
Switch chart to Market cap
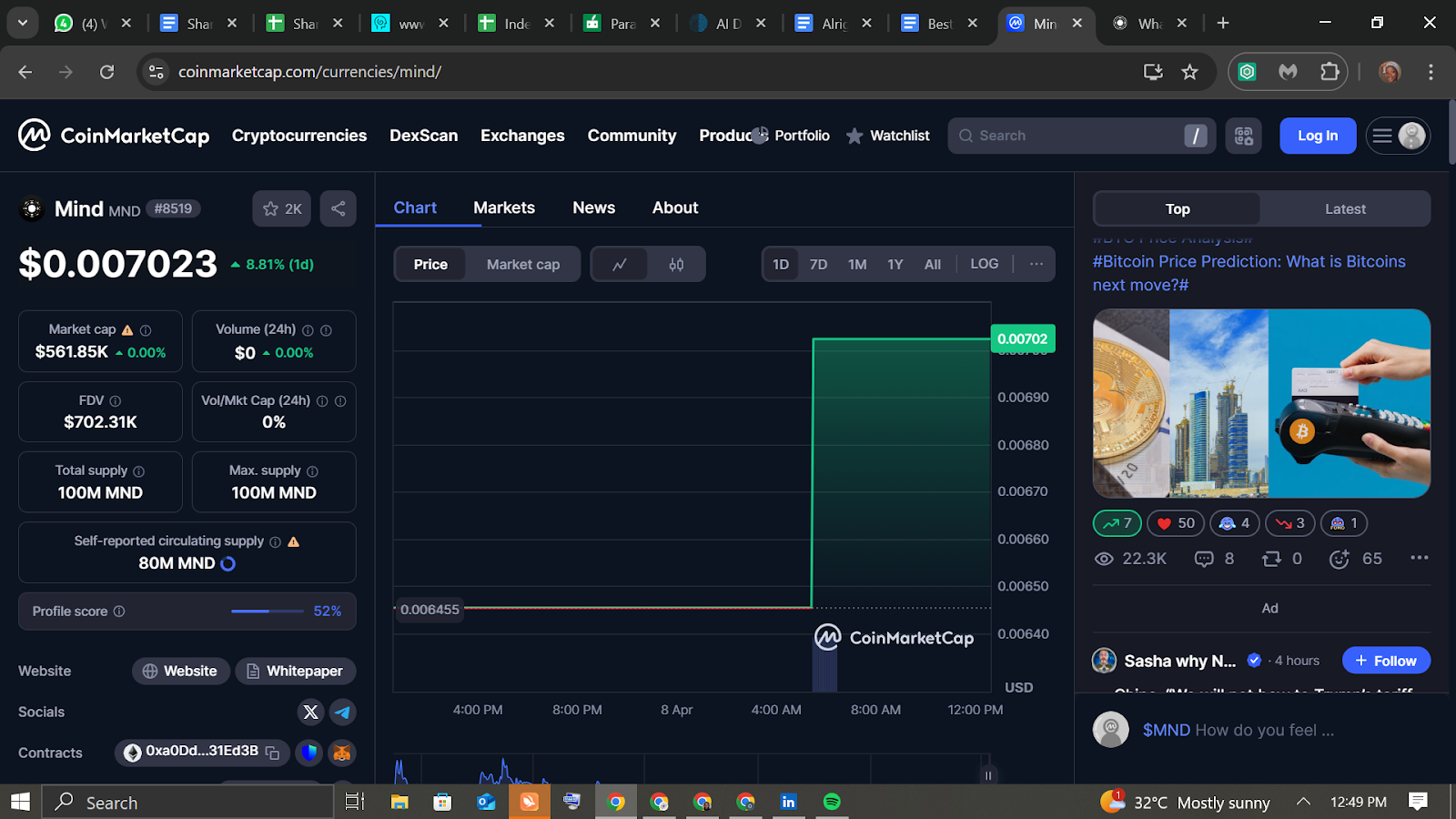pyautogui.click(x=523, y=264)
